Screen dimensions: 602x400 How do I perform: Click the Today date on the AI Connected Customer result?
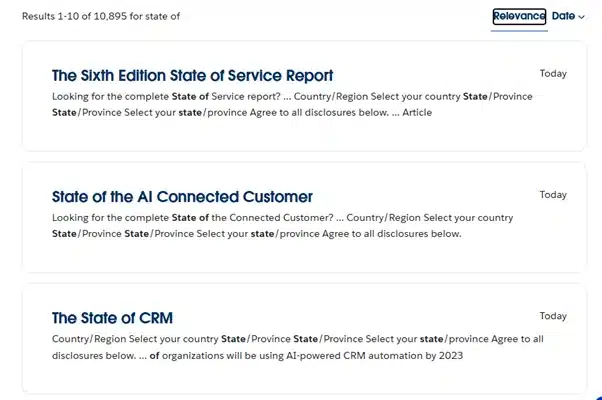point(553,195)
